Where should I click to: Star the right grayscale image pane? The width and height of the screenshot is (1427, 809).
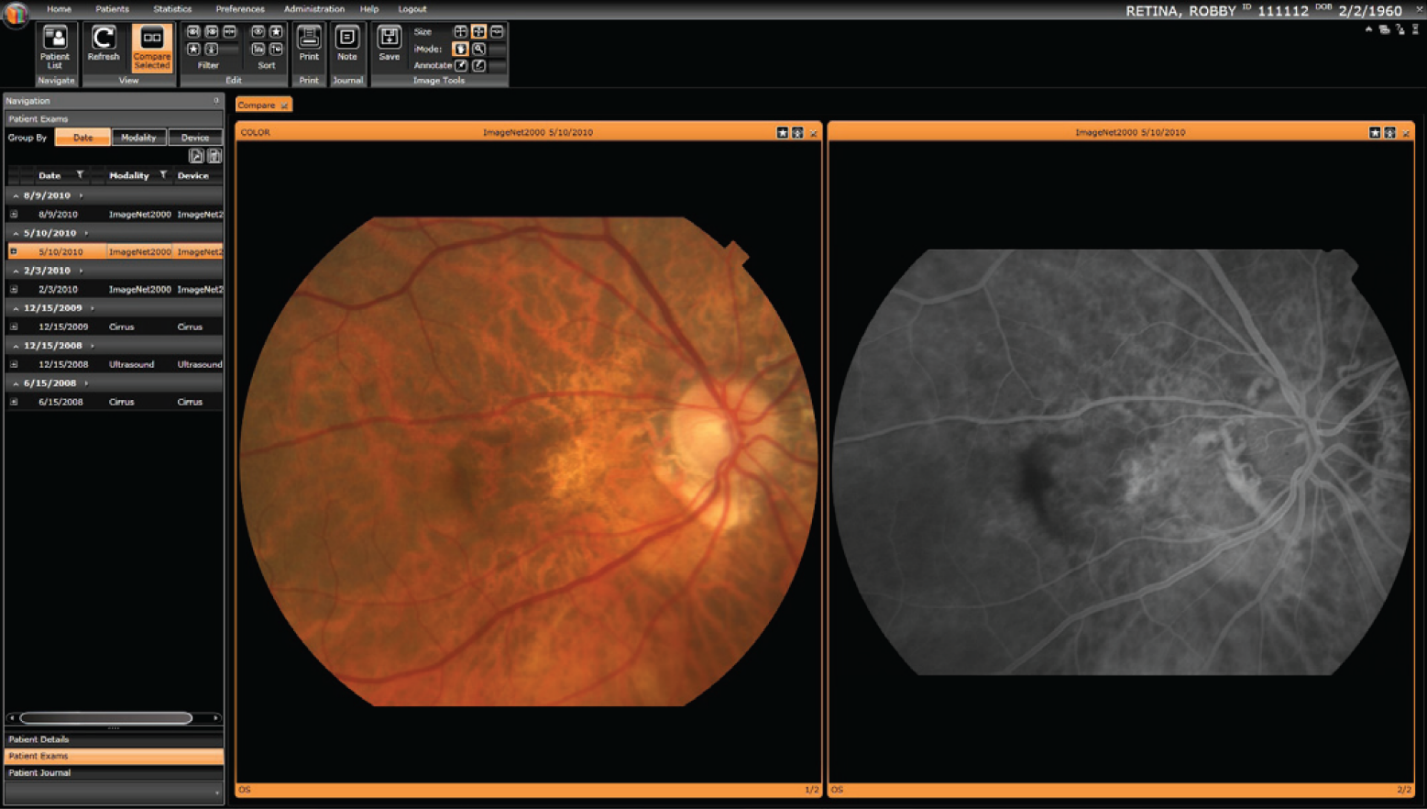tap(1375, 132)
